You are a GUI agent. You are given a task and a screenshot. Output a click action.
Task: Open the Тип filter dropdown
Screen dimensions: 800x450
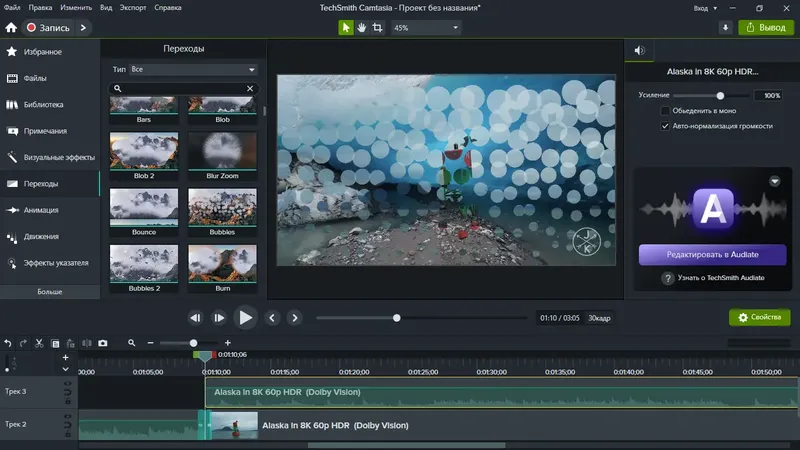point(193,69)
